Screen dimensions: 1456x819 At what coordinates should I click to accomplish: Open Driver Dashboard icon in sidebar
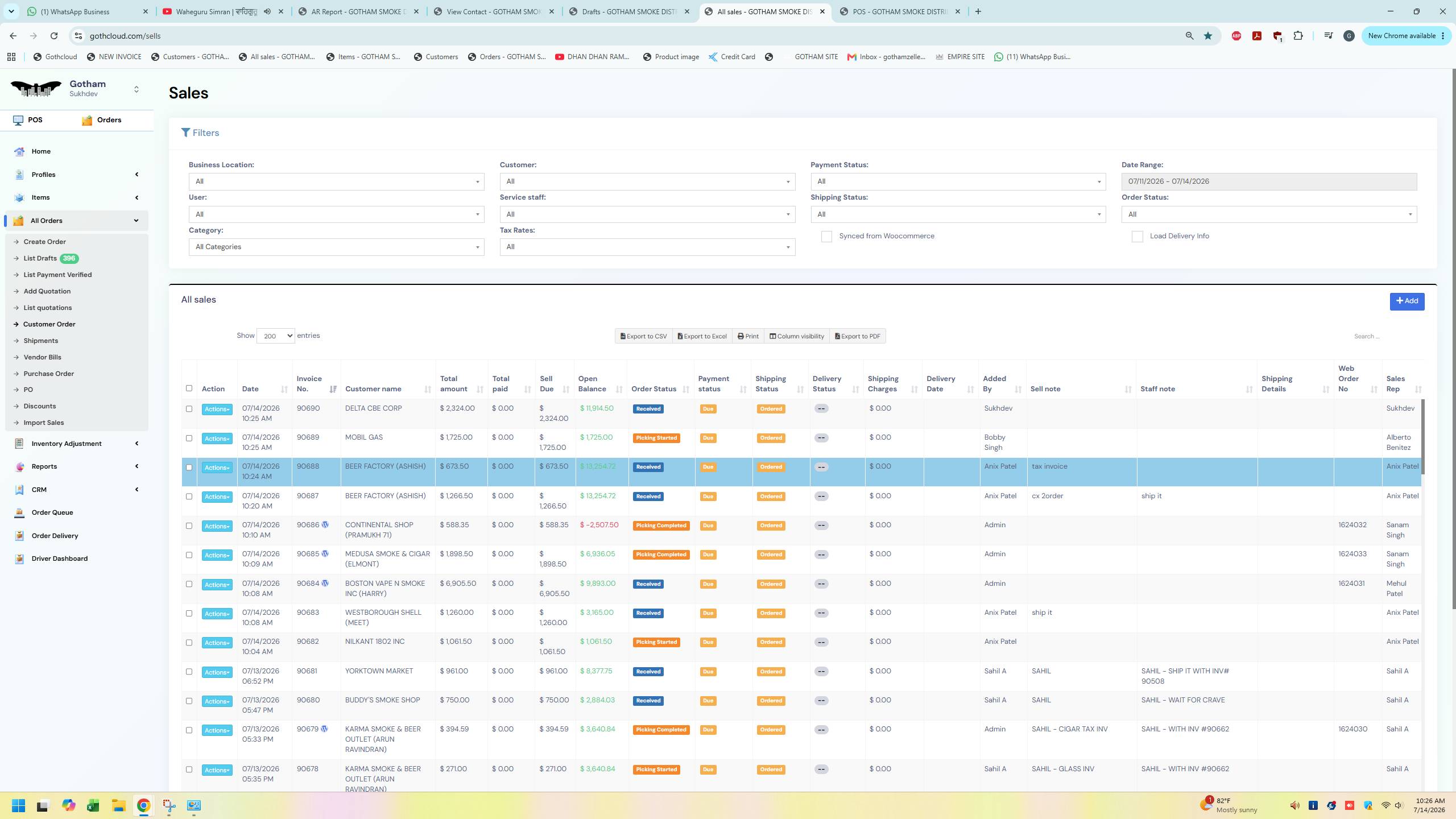(x=19, y=559)
